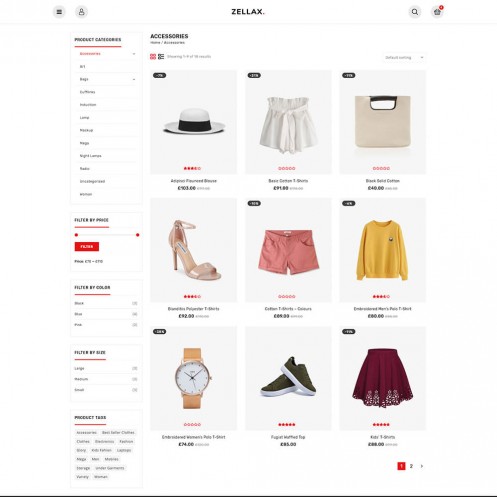
Task: Select the Pink color filter
Action: click(x=78, y=325)
